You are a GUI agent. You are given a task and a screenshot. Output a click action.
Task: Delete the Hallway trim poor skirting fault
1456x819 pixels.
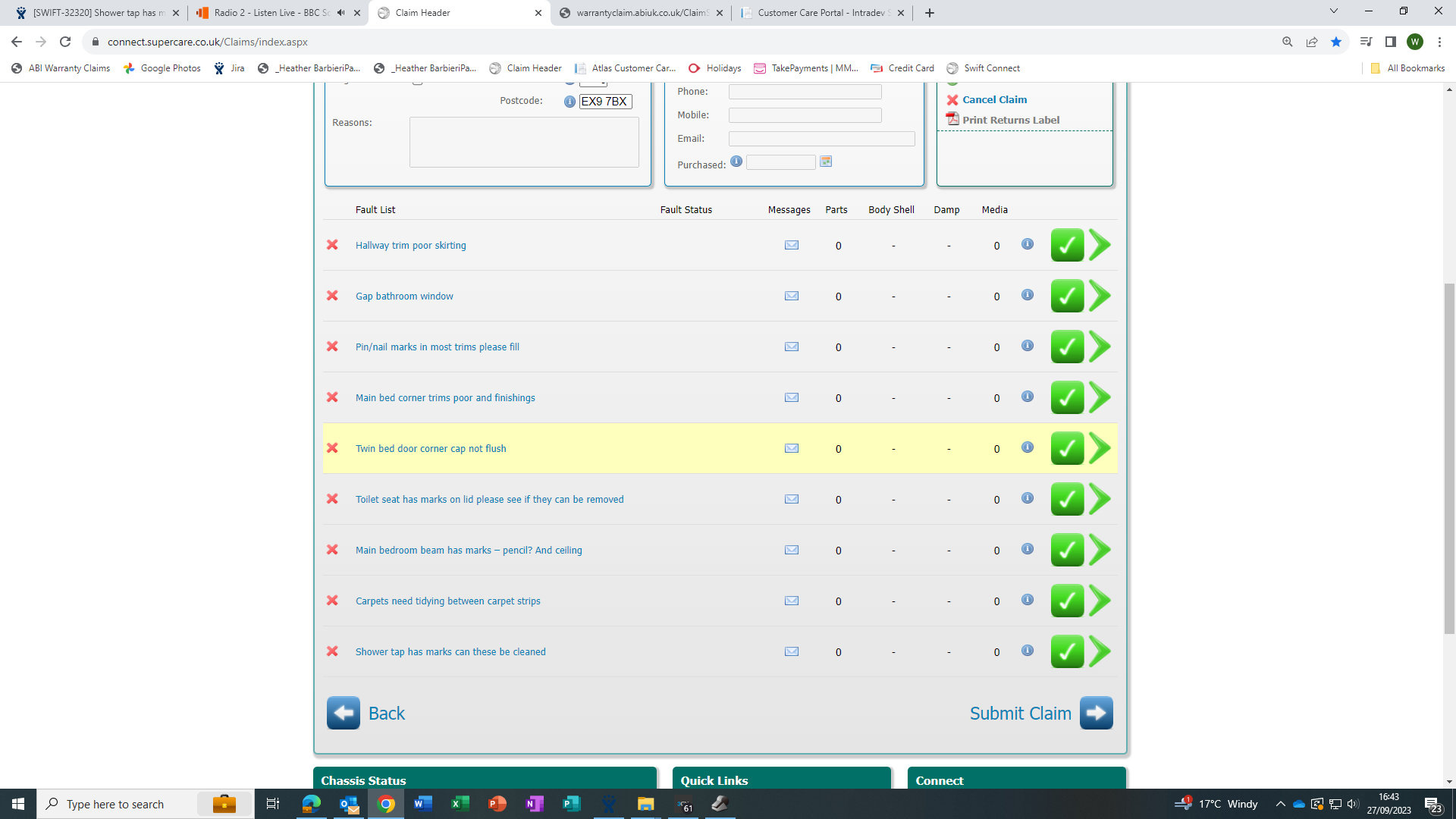[x=332, y=245]
